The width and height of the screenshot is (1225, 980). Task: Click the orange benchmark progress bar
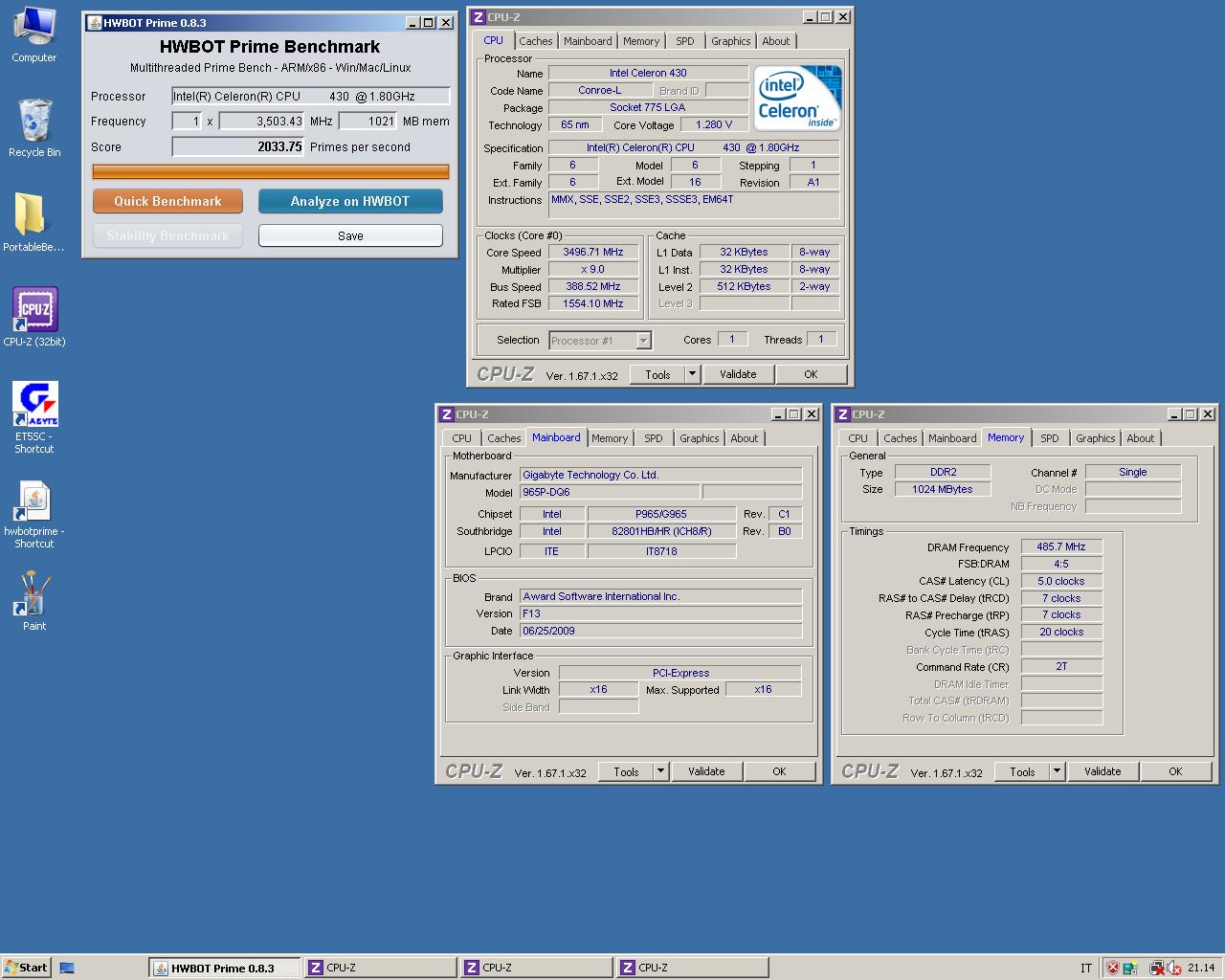tap(271, 172)
